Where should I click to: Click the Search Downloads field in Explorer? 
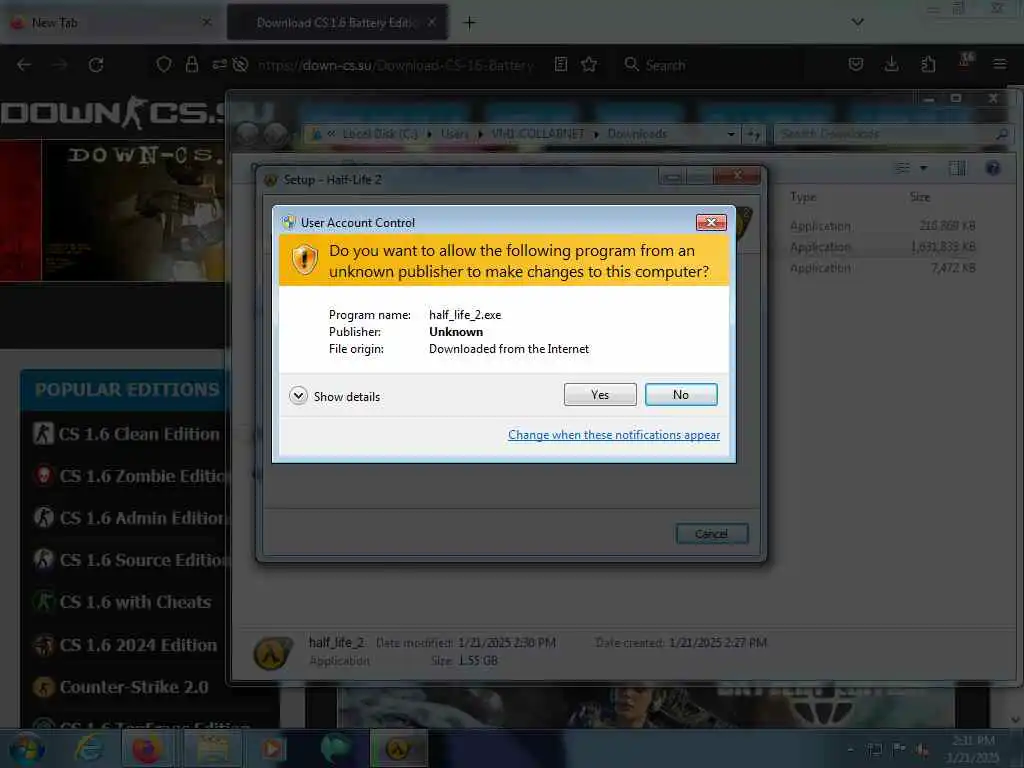[x=891, y=134]
